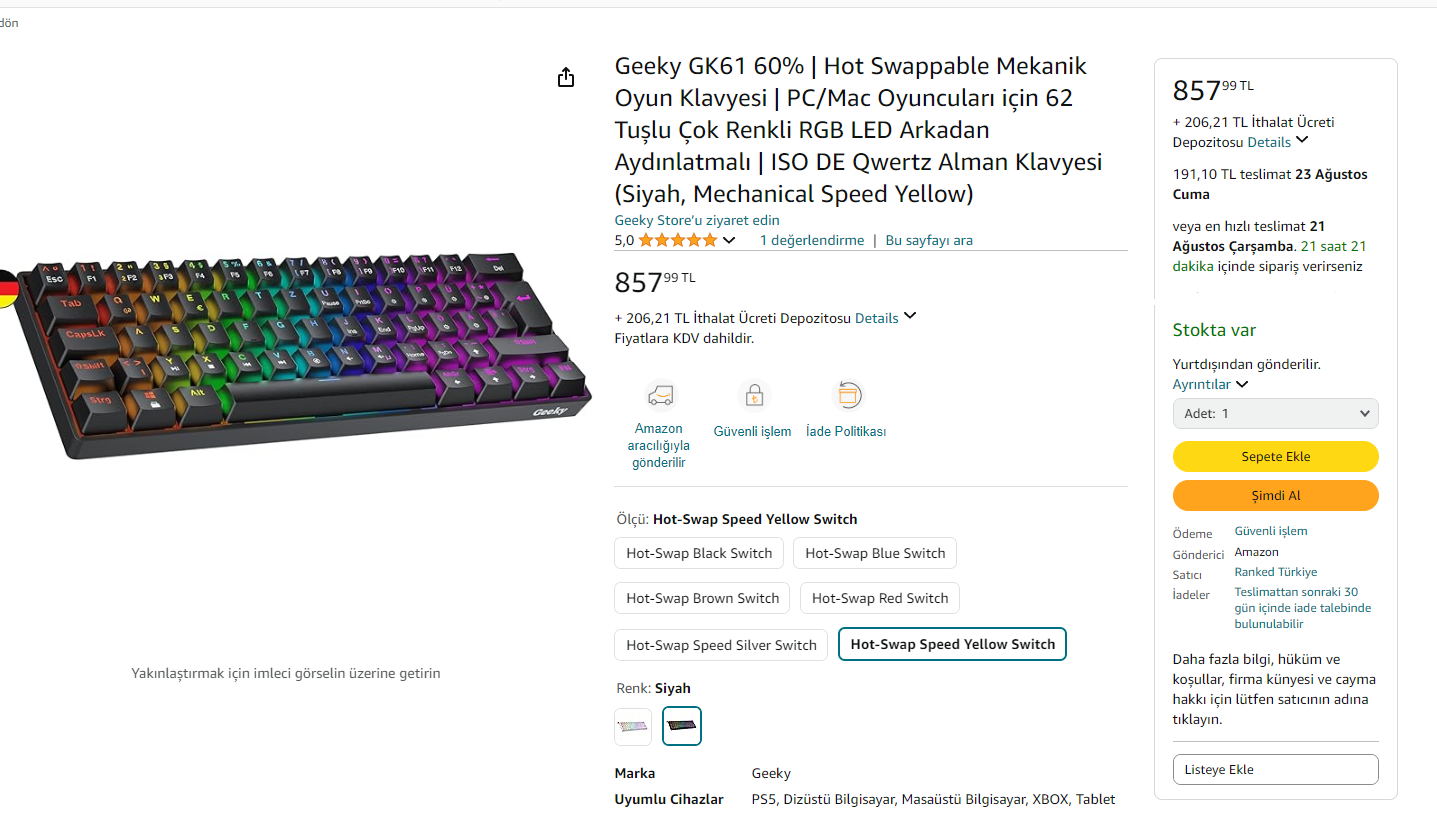
Task: Click the share icon above the product image
Action: (x=566, y=78)
